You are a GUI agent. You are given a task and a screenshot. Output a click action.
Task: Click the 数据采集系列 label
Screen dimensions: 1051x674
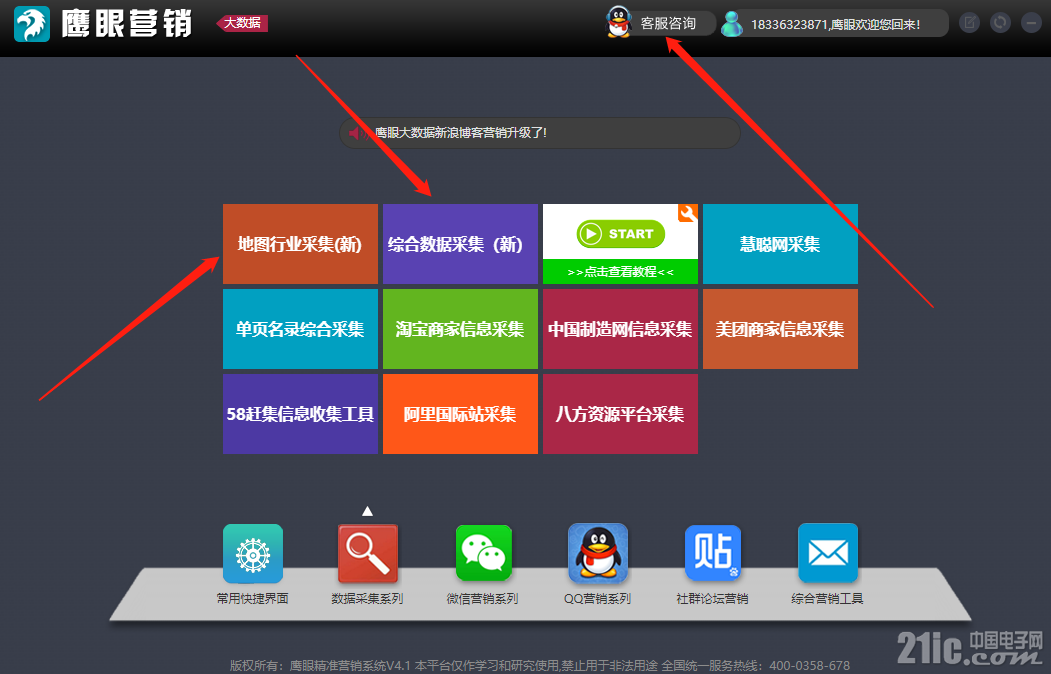click(367, 598)
